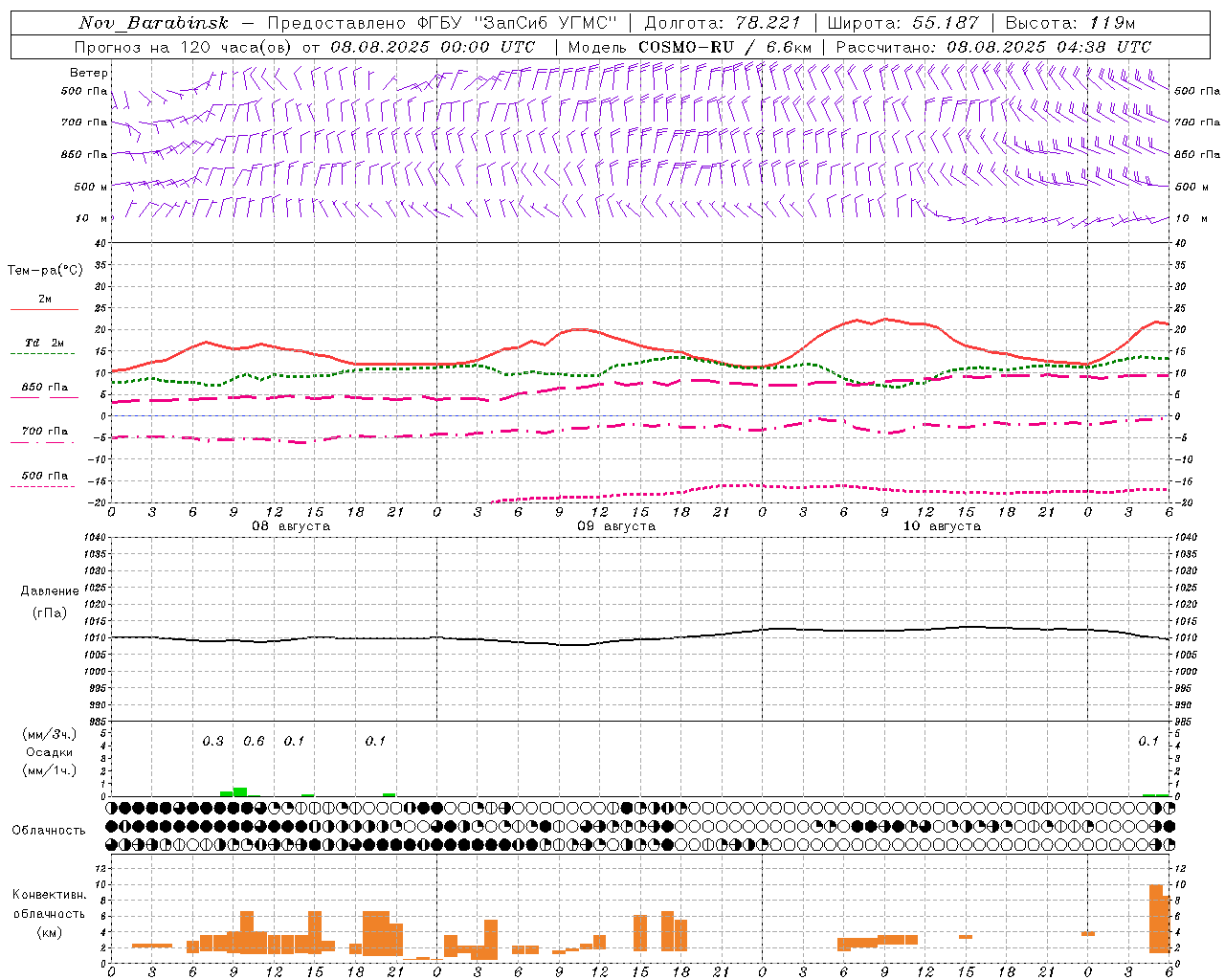Select the Модель COSMO-RU / 6.6км text
The image size is (1225, 980).
click(689, 47)
